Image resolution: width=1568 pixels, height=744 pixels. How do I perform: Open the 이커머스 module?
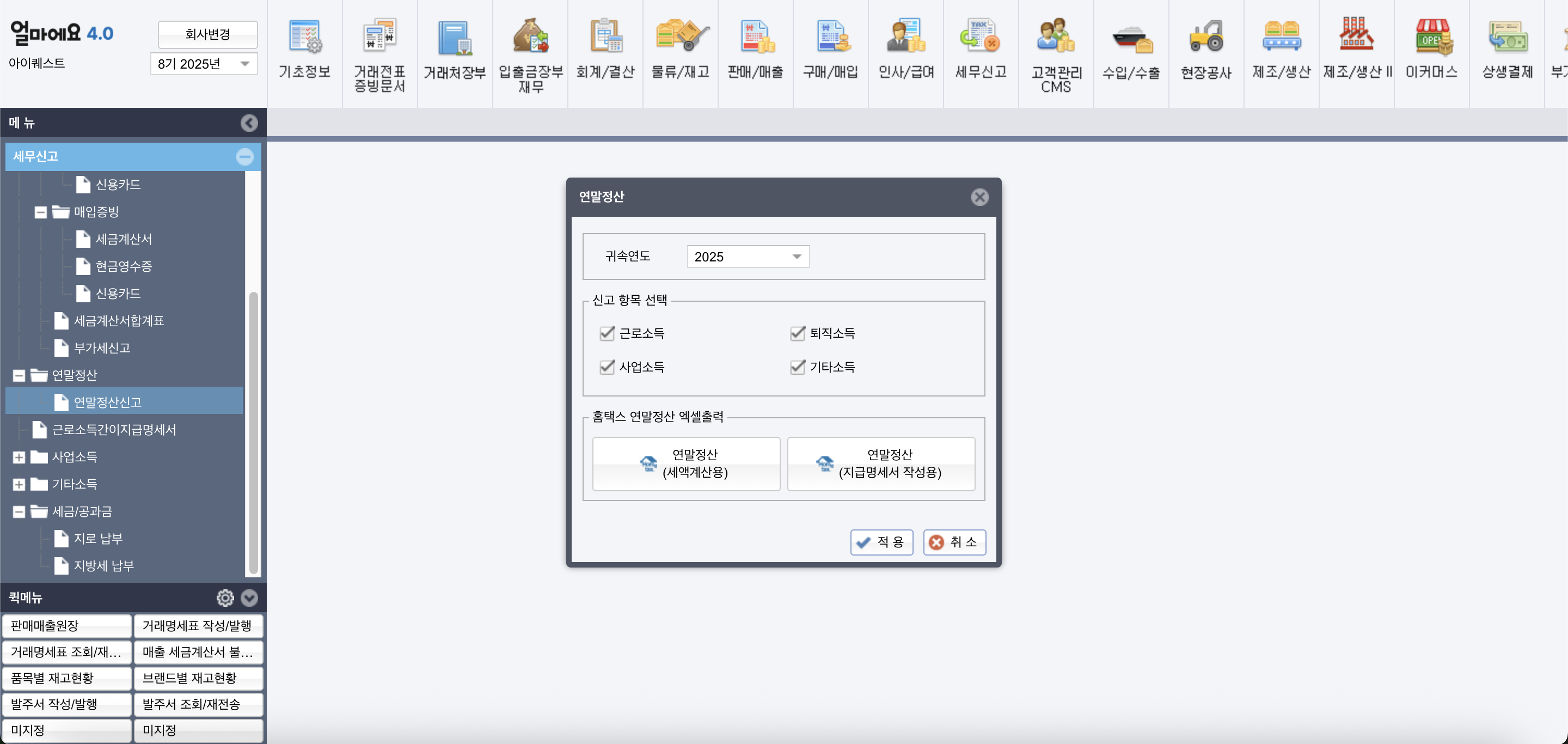pos(1431,52)
